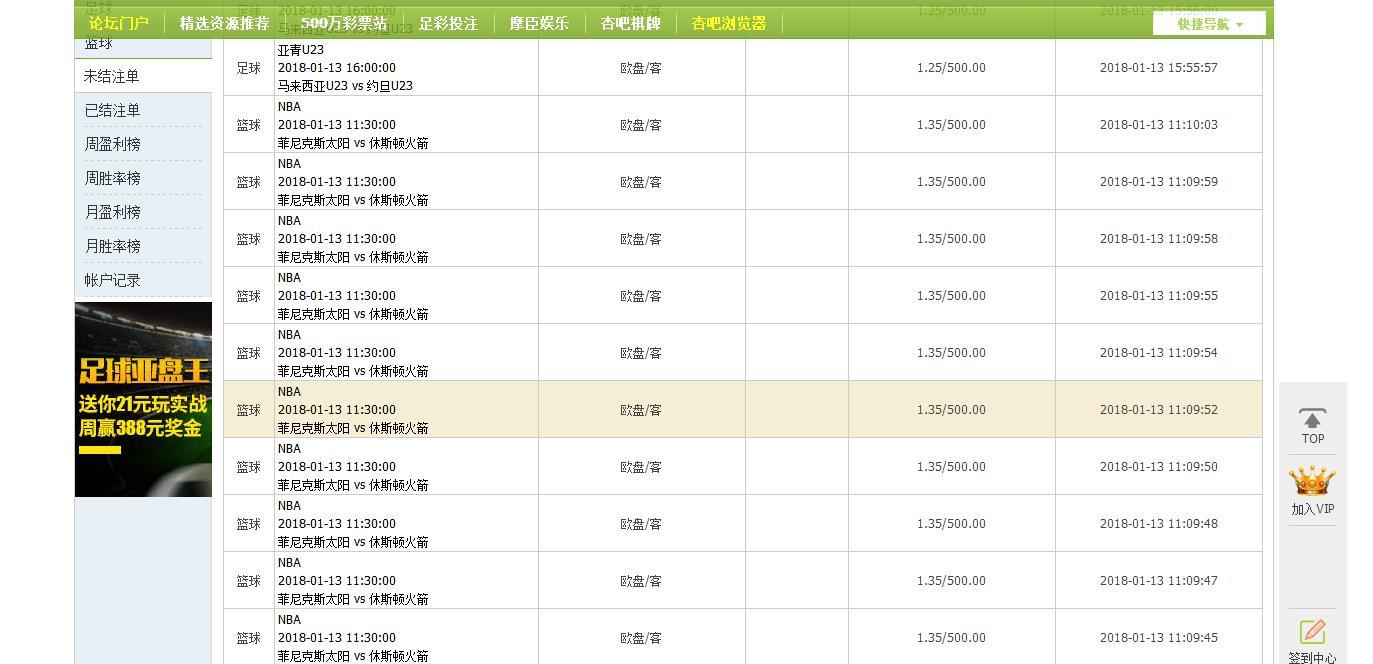Click timestamp 2018-01-13 11:09:59

tap(1158, 182)
